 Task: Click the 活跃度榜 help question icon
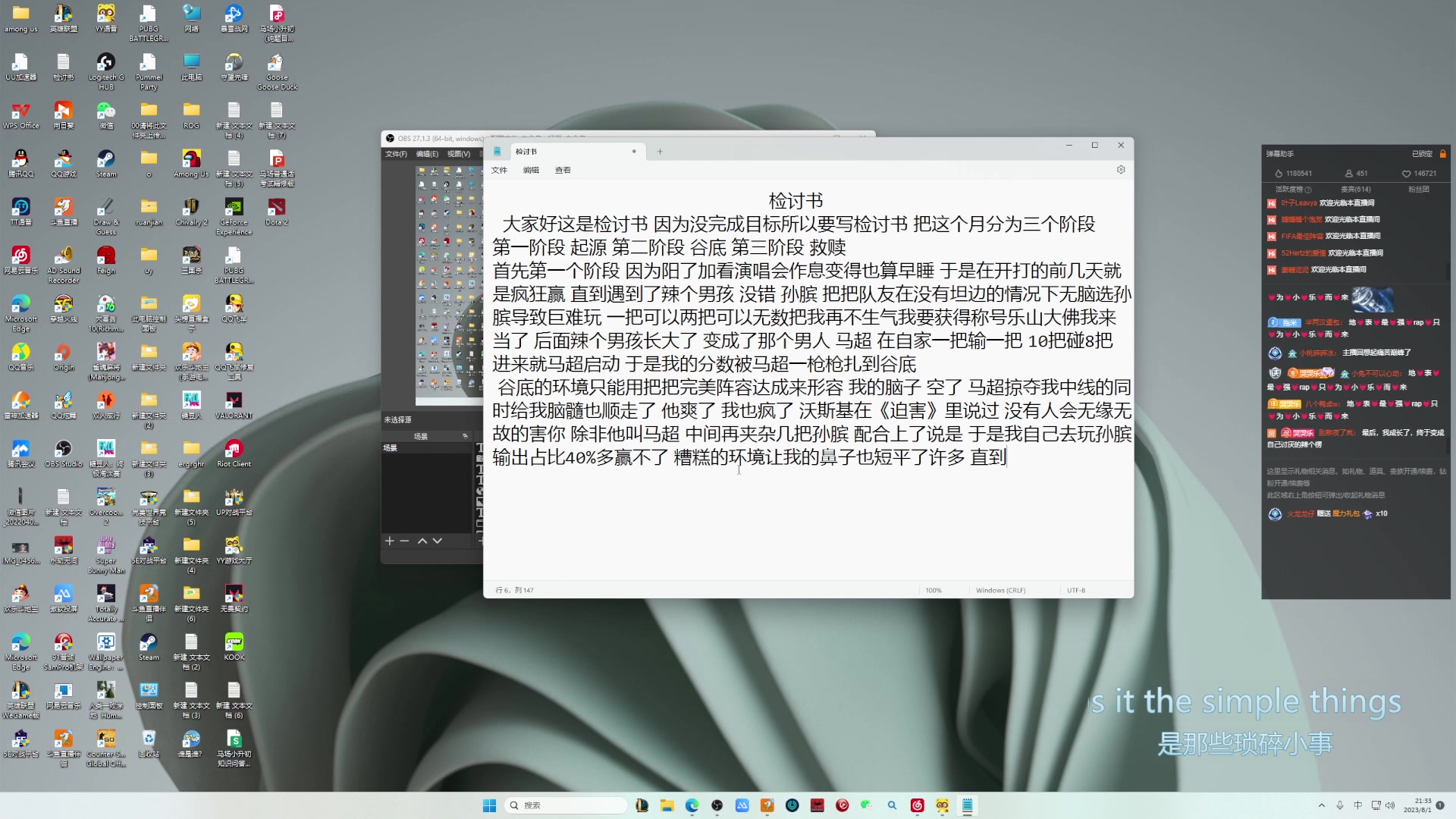[1308, 190]
